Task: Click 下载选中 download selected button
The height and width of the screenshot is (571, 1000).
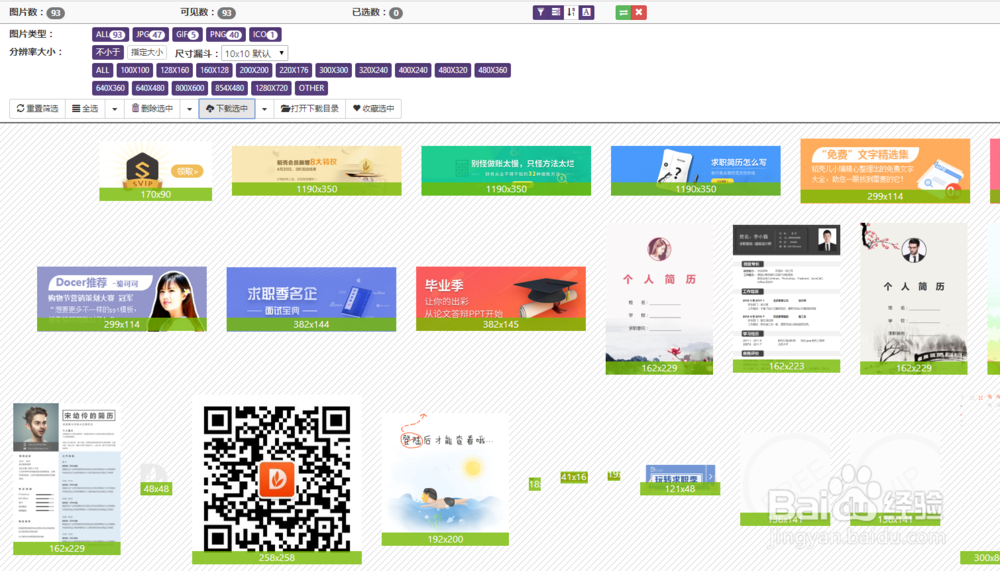Action: [226, 108]
